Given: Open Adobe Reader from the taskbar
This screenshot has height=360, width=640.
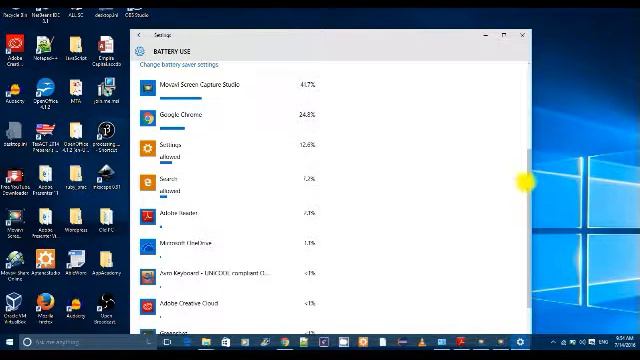Looking at the screenshot, I should 461,342.
